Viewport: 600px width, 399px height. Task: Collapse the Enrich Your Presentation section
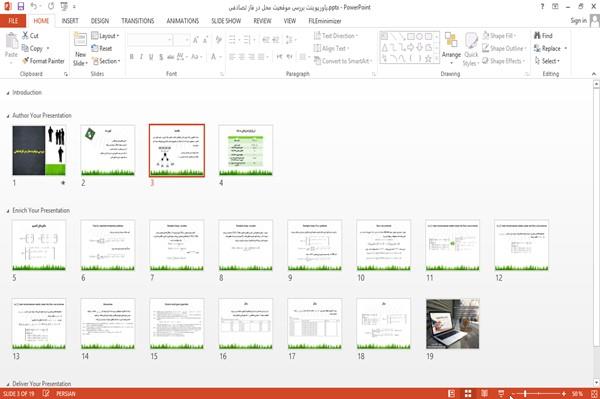(8, 211)
